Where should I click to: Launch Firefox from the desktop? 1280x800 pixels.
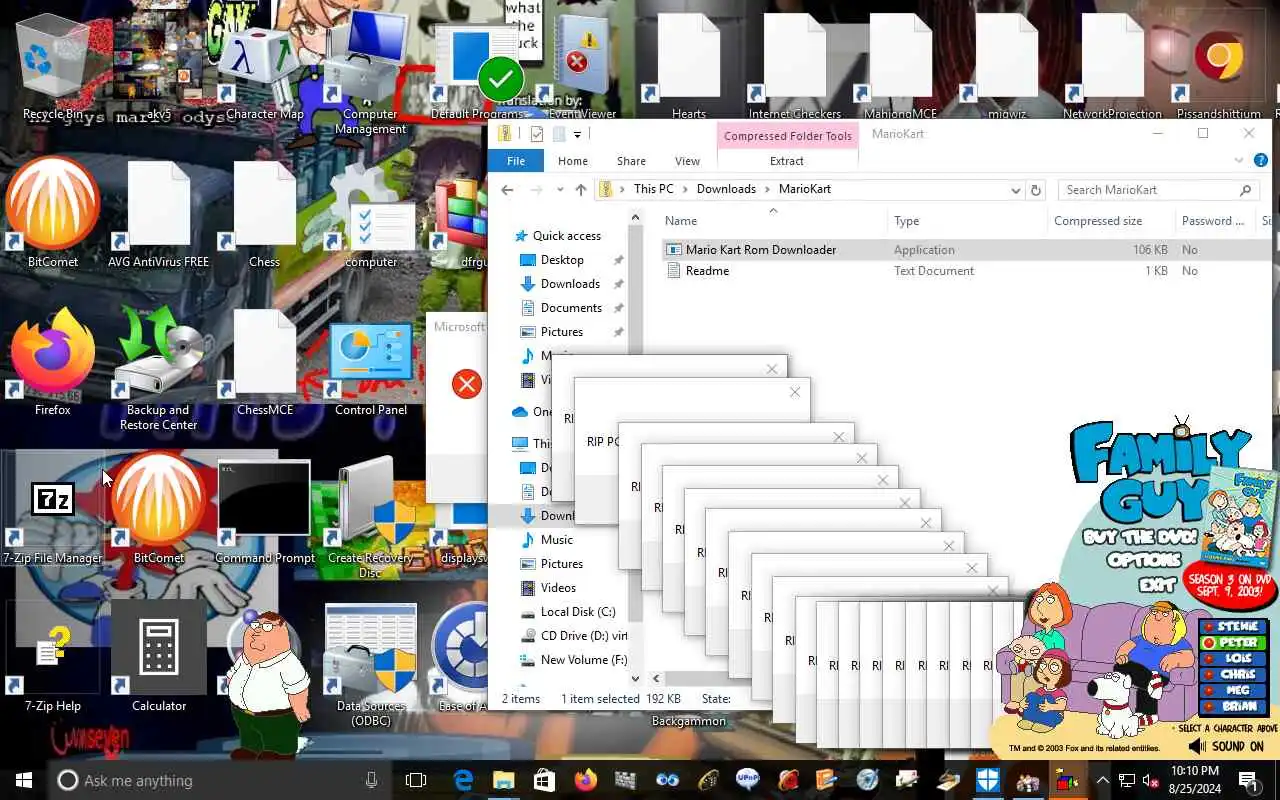coord(52,360)
